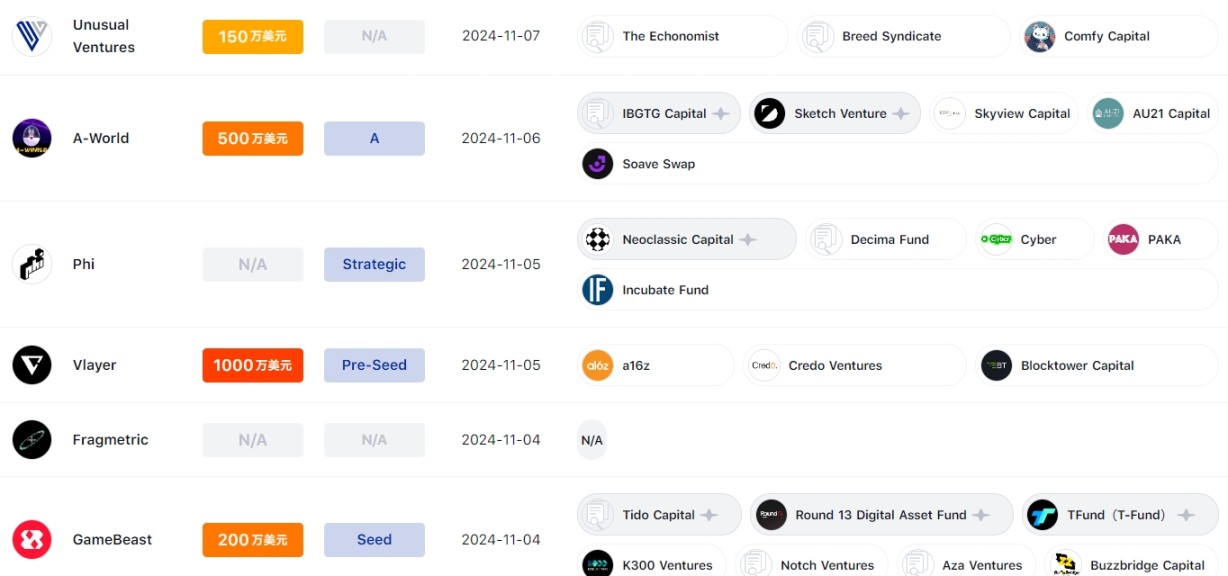Click the Strategic round label
The width and height of the screenshot is (1228, 576).
tap(374, 264)
